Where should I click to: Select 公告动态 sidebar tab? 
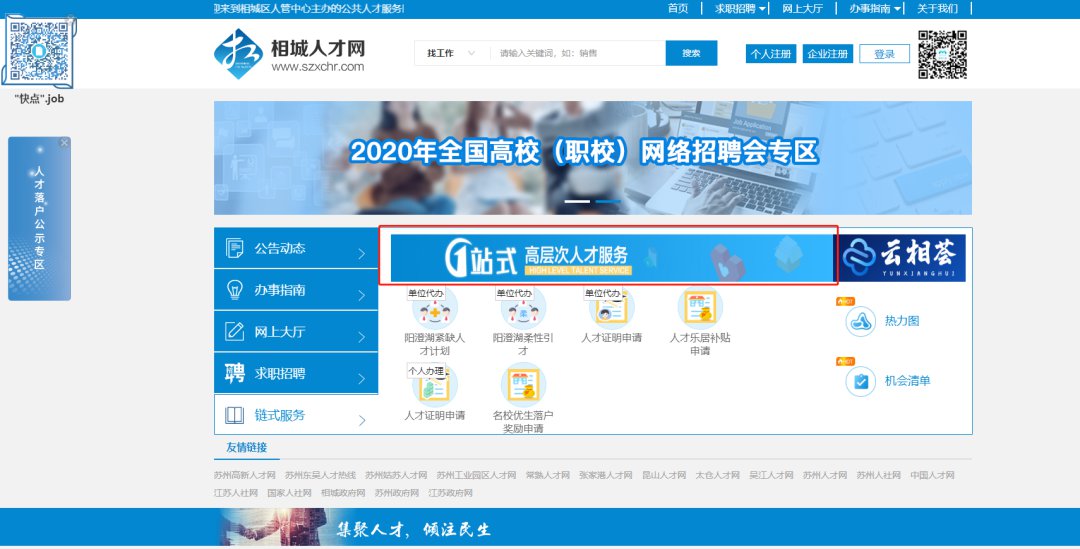point(296,248)
